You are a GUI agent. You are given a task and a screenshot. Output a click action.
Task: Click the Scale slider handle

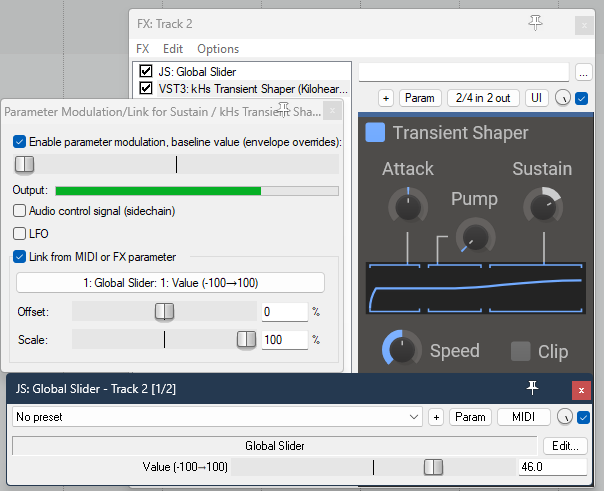pyautogui.click(x=246, y=340)
